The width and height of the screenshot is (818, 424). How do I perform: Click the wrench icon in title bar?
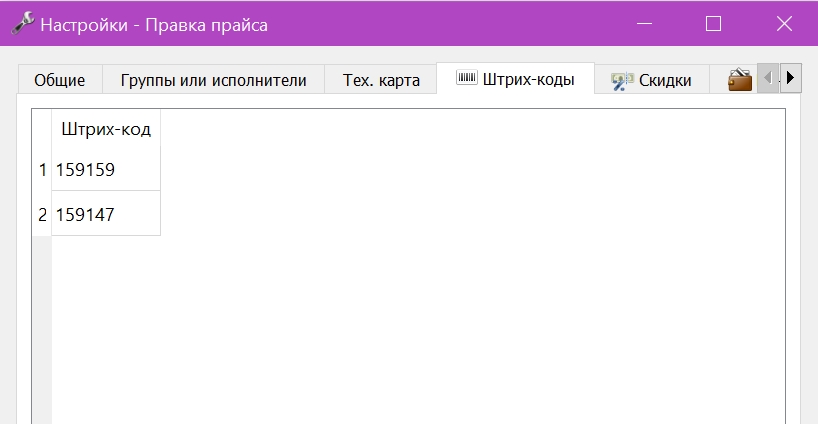click(22, 24)
